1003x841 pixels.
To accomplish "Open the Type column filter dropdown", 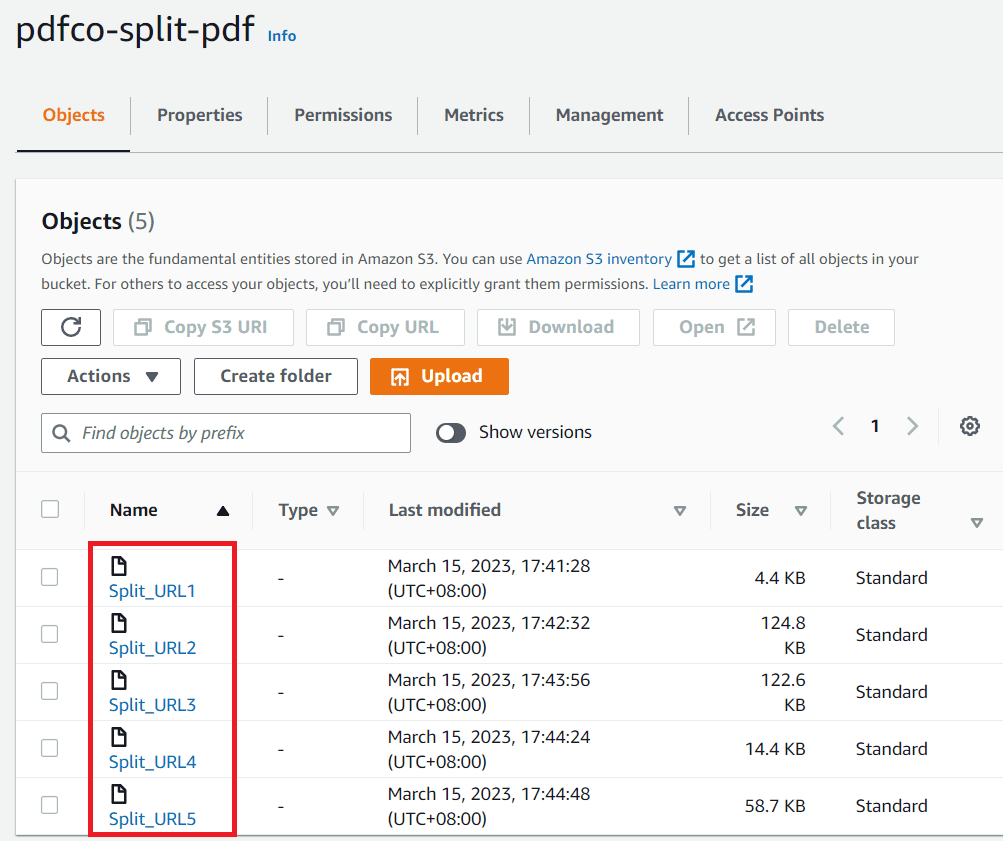I will tap(333, 510).
